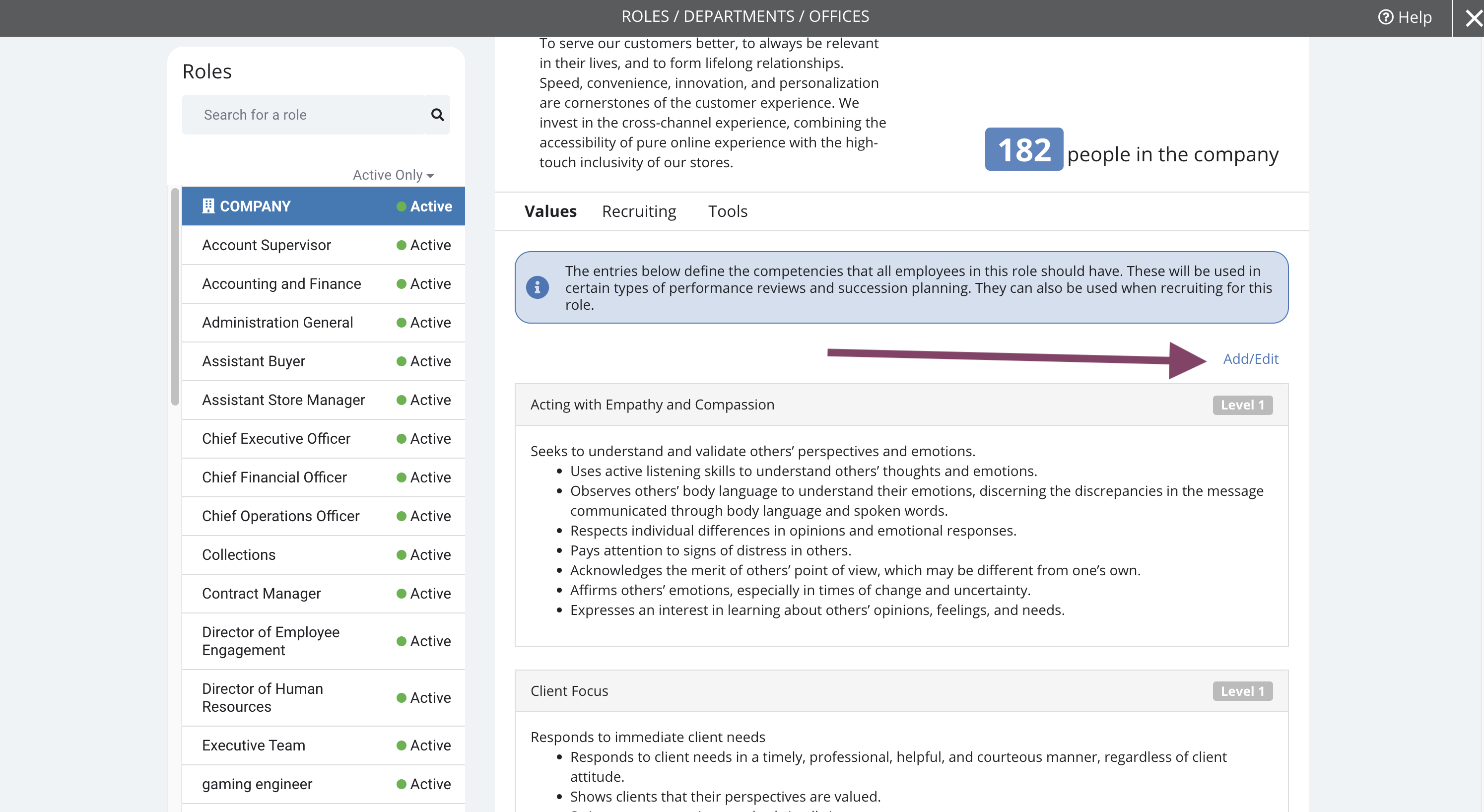This screenshot has height=812, width=1484.
Task: Click the blue info circle icon
Action: click(538, 287)
